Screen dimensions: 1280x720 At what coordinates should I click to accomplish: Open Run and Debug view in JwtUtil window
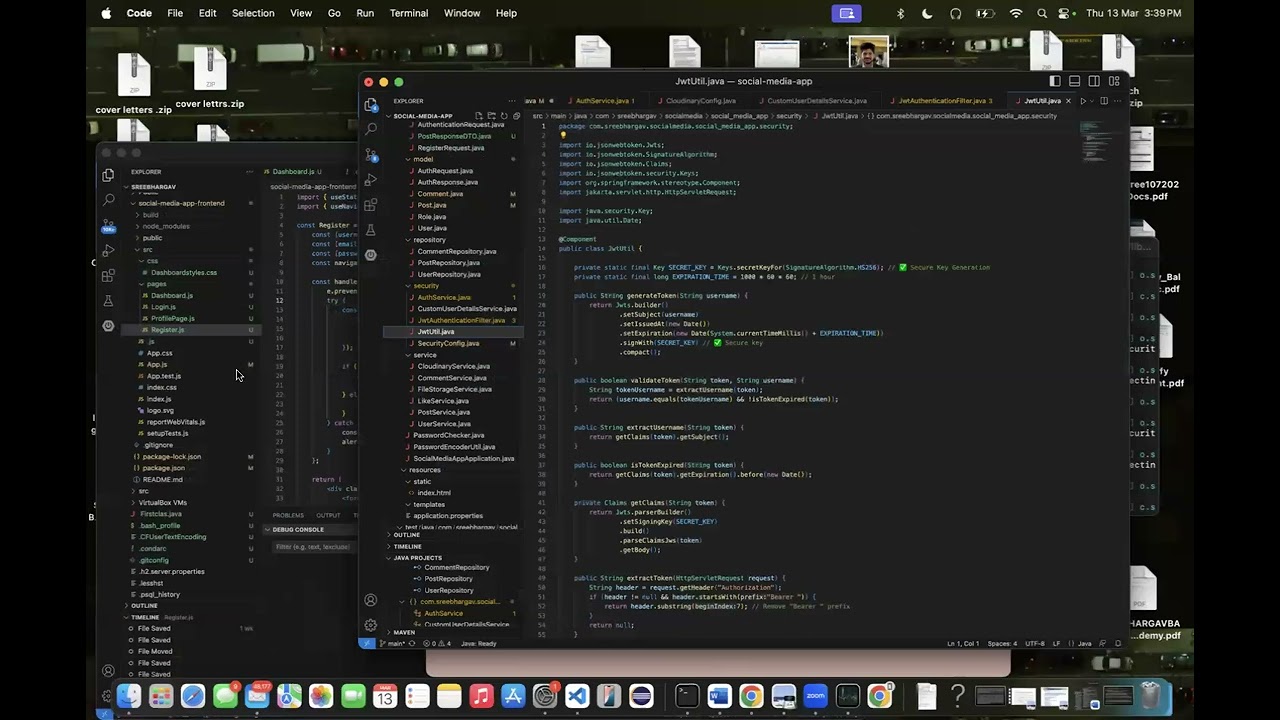pyautogui.click(x=371, y=179)
